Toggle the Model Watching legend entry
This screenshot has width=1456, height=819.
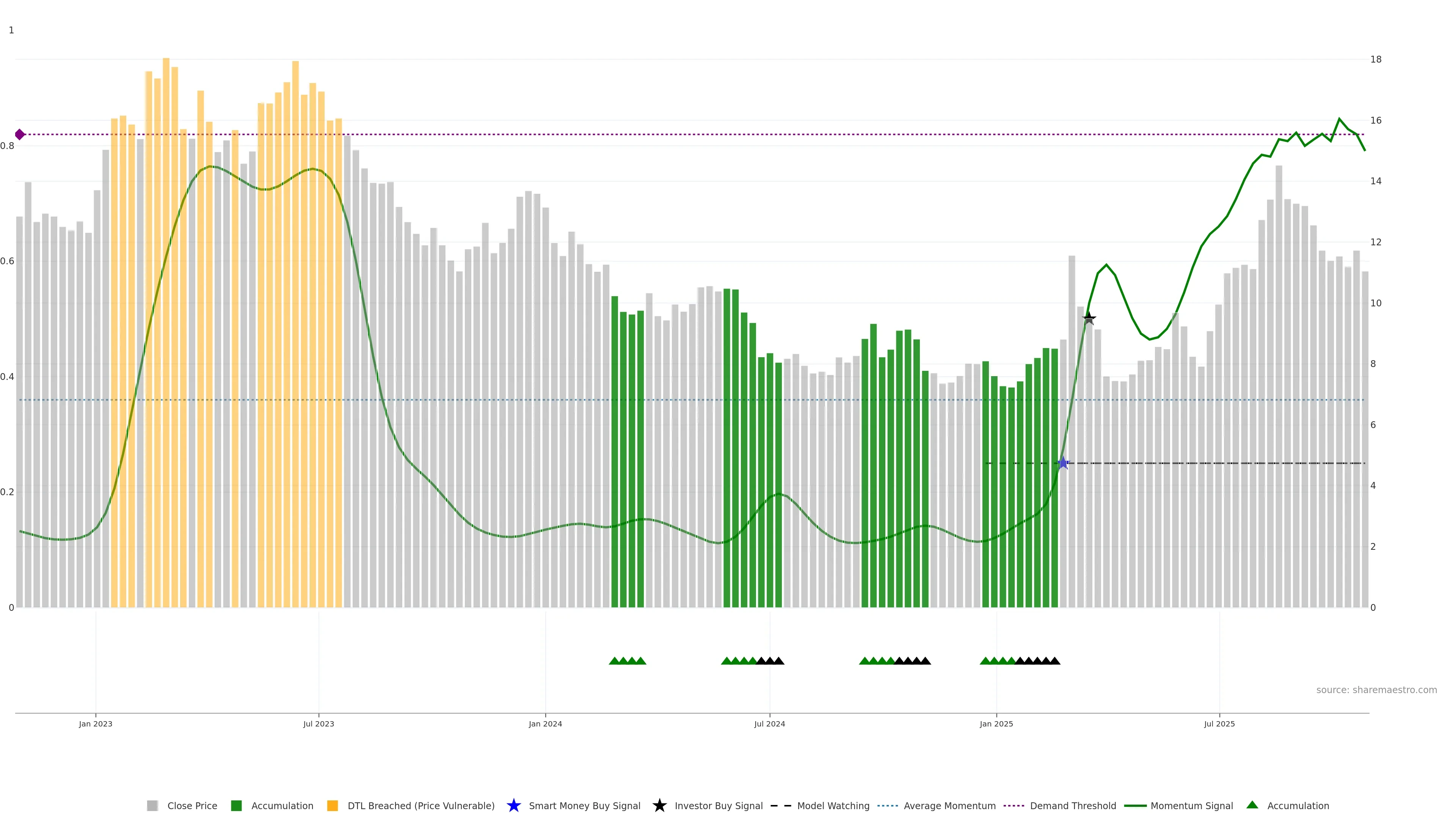coord(833,805)
